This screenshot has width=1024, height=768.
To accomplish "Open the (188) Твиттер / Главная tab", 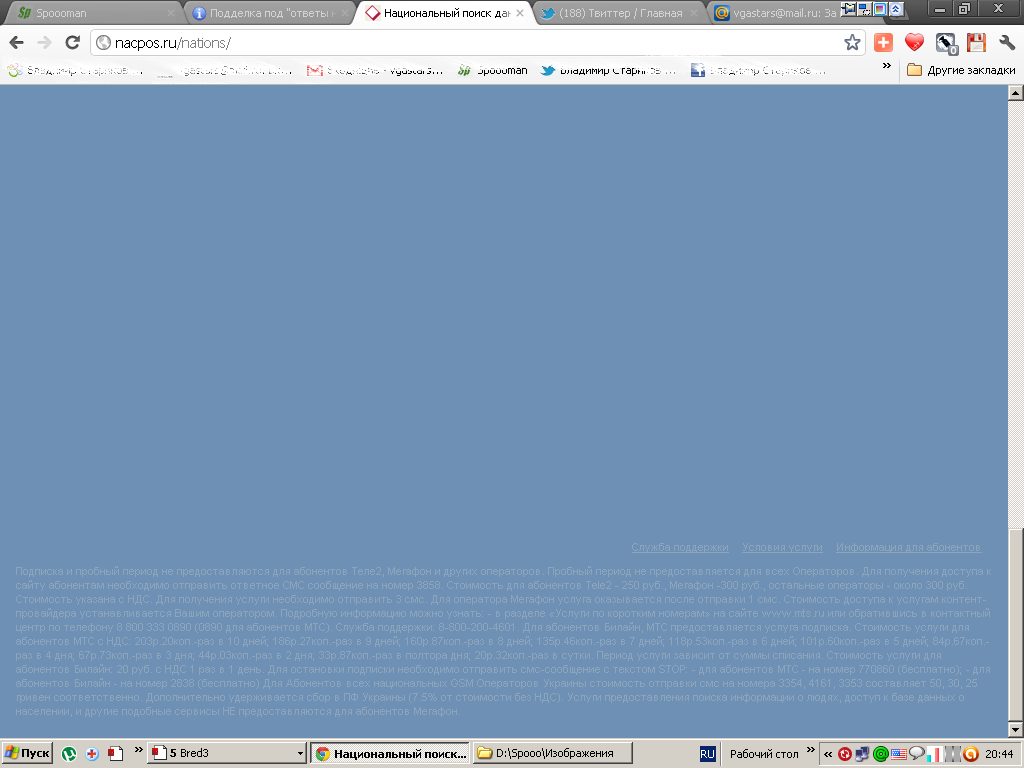I will 620,13.
